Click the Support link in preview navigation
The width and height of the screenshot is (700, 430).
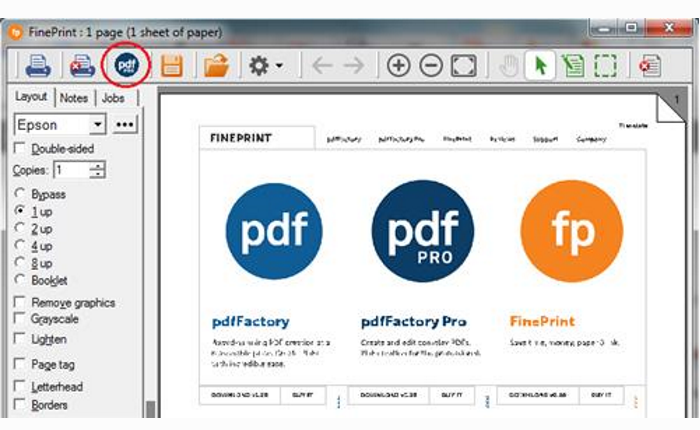(546, 139)
